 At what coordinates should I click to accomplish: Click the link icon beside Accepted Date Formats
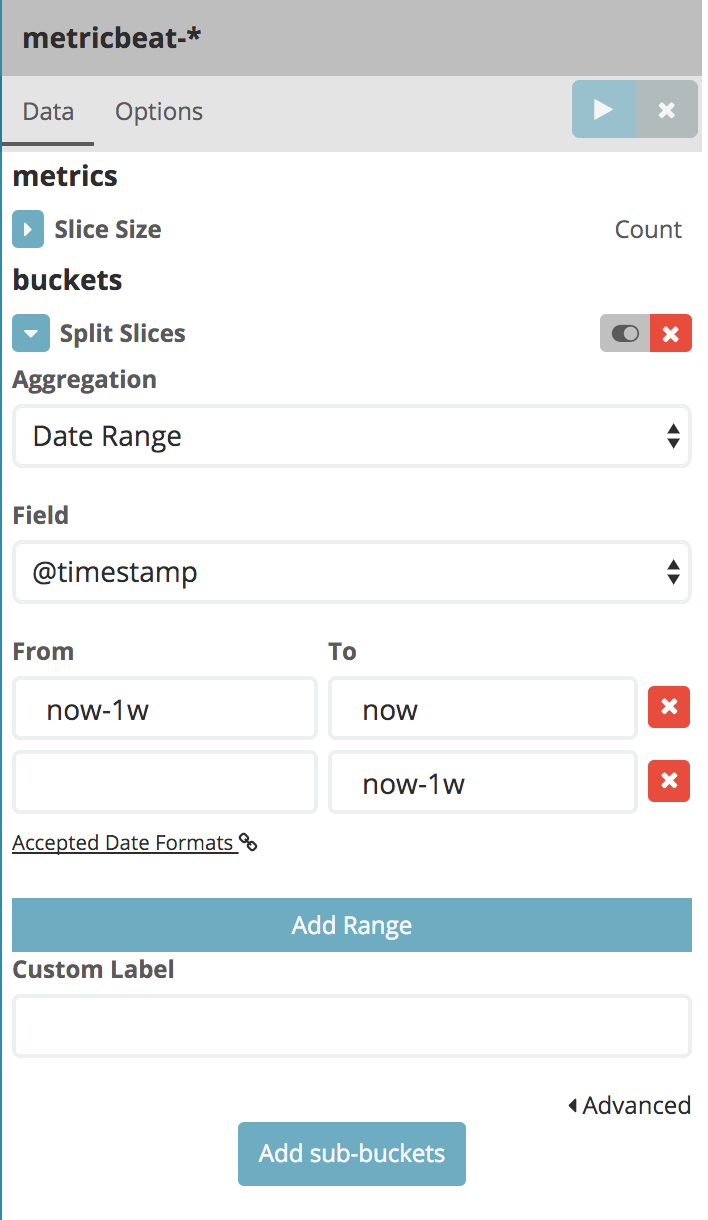click(248, 843)
